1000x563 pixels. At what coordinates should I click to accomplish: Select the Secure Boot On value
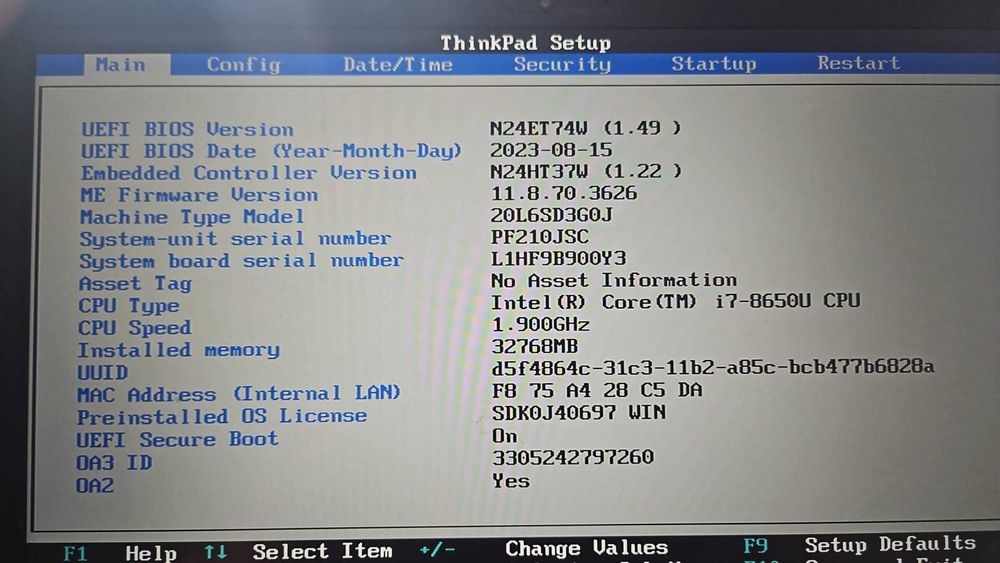[x=504, y=436]
